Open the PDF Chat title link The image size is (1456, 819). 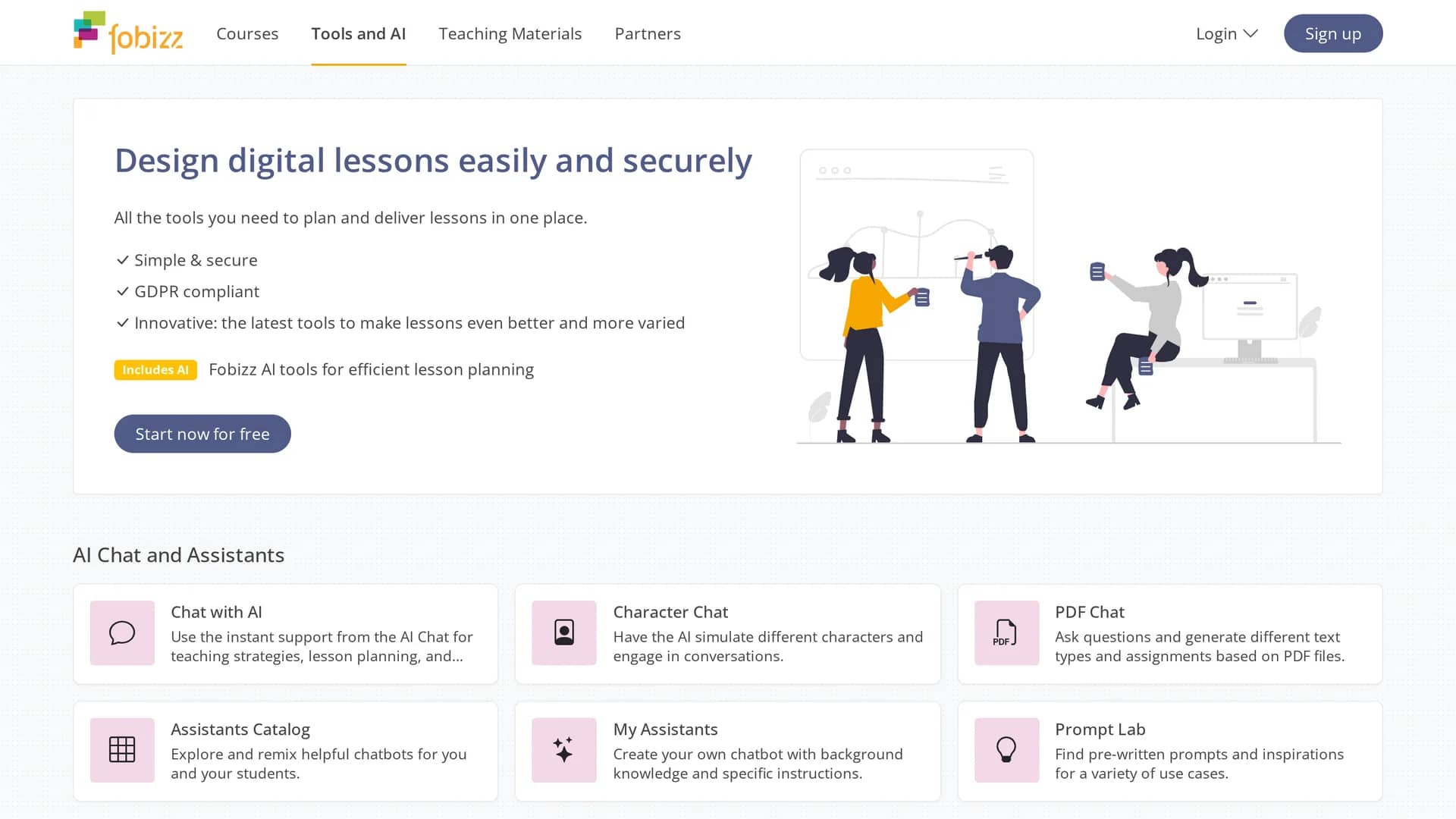pos(1090,612)
